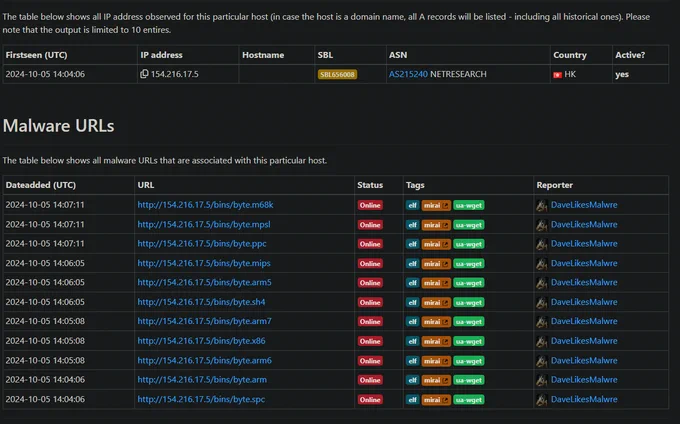Image resolution: width=680 pixels, height=424 pixels.
Task: Click the mirai tag in byte.m68k row
Action: click(x=436, y=205)
